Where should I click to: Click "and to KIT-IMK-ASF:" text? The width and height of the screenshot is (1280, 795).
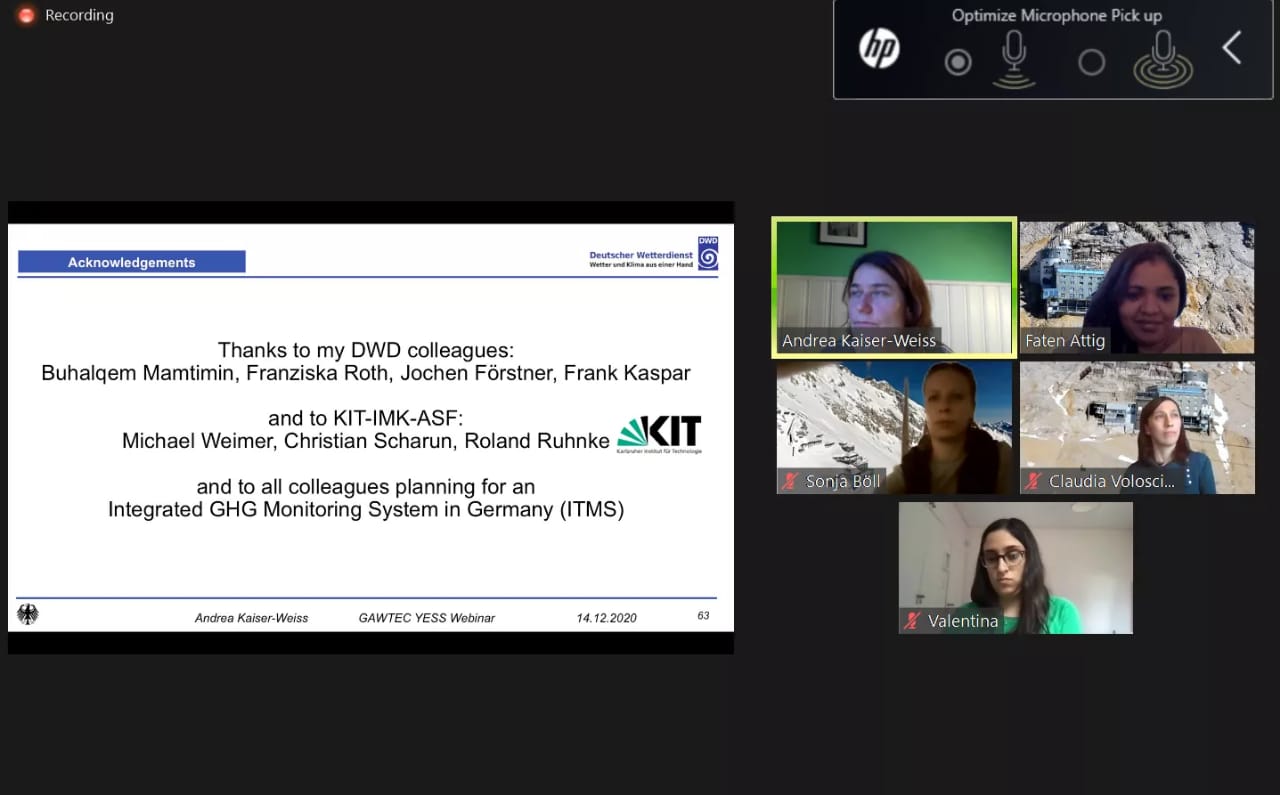[366, 418]
